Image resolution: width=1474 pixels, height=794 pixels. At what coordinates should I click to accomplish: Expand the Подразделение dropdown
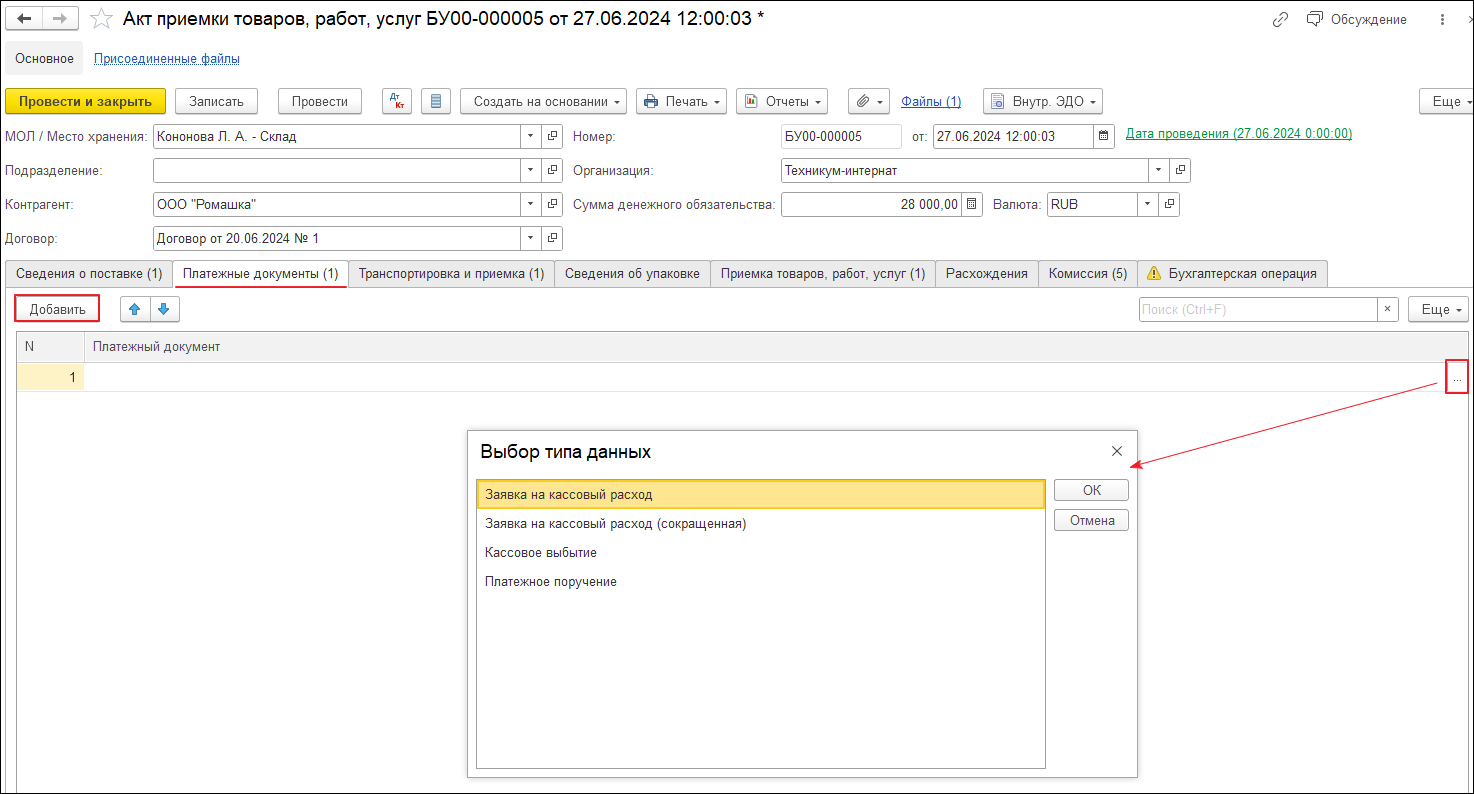[531, 170]
